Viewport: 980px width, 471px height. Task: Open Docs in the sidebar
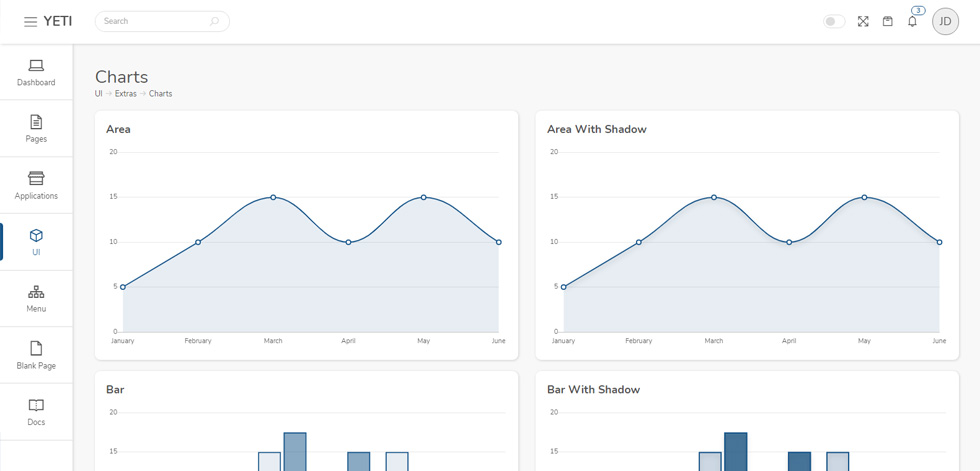coord(36,412)
